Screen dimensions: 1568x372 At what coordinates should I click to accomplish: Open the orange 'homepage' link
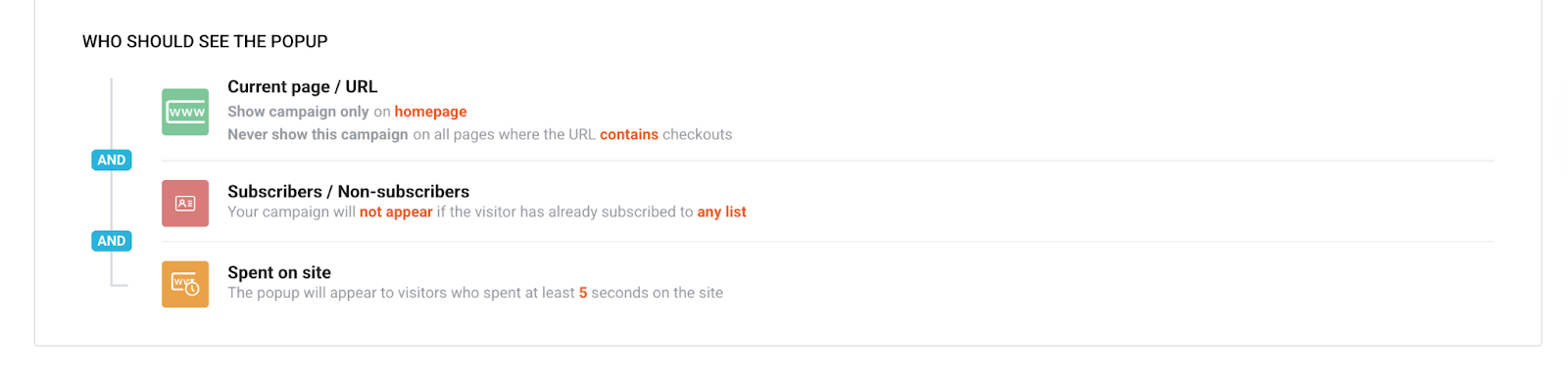(430, 112)
